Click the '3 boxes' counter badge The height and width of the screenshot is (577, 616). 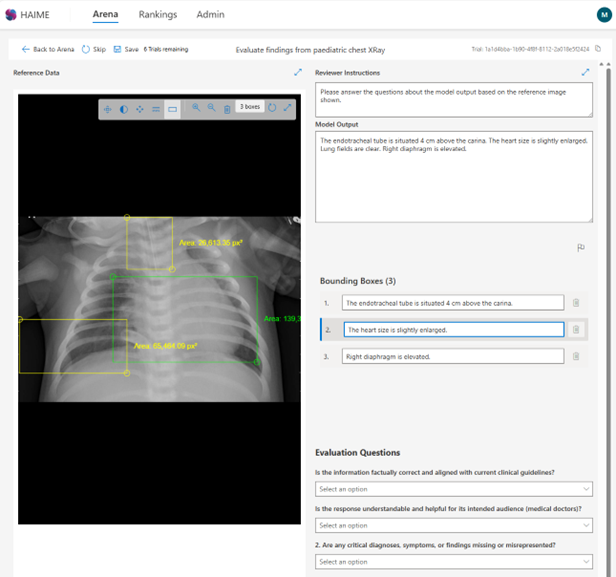click(x=250, y=106)
